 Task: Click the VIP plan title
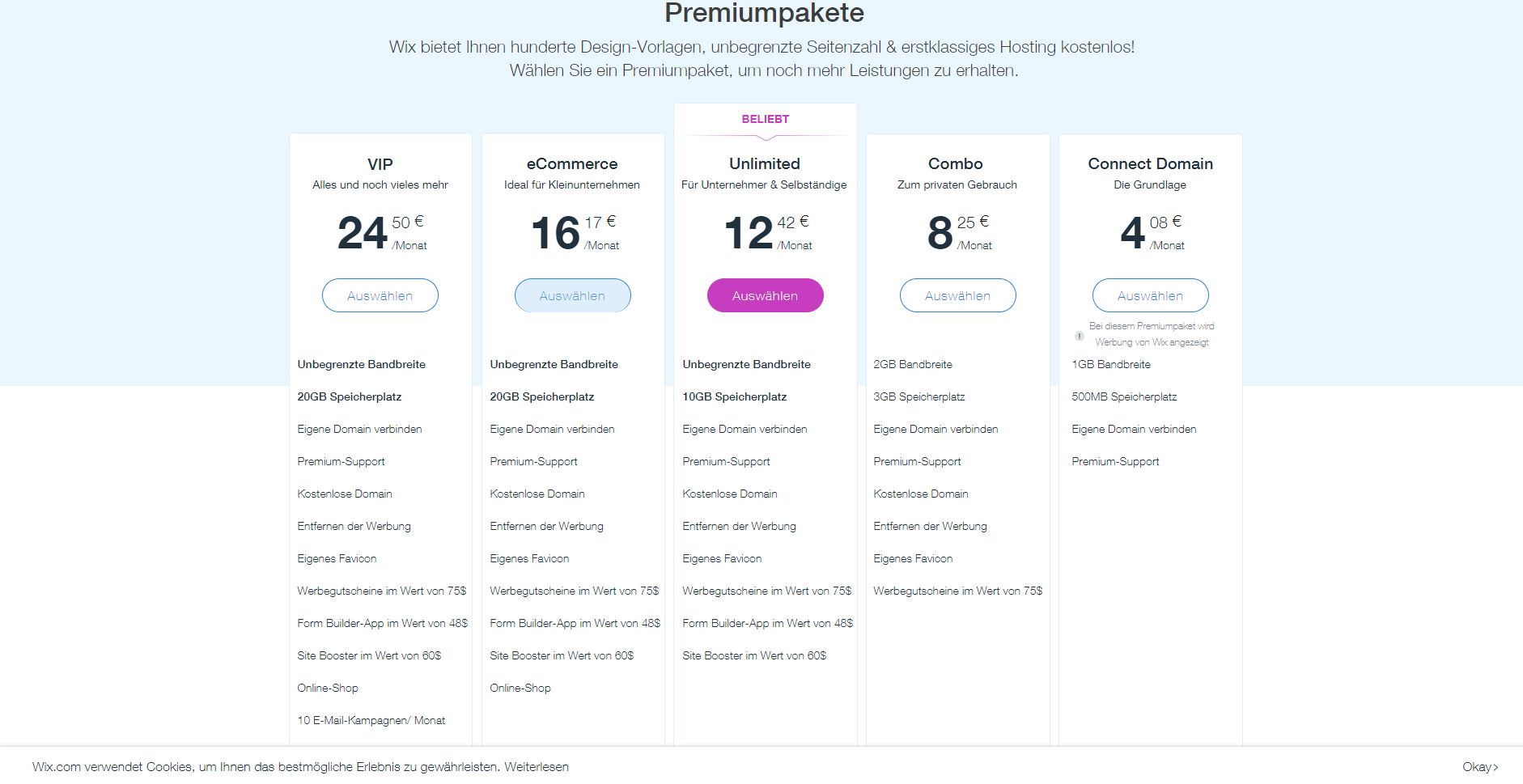380,164
